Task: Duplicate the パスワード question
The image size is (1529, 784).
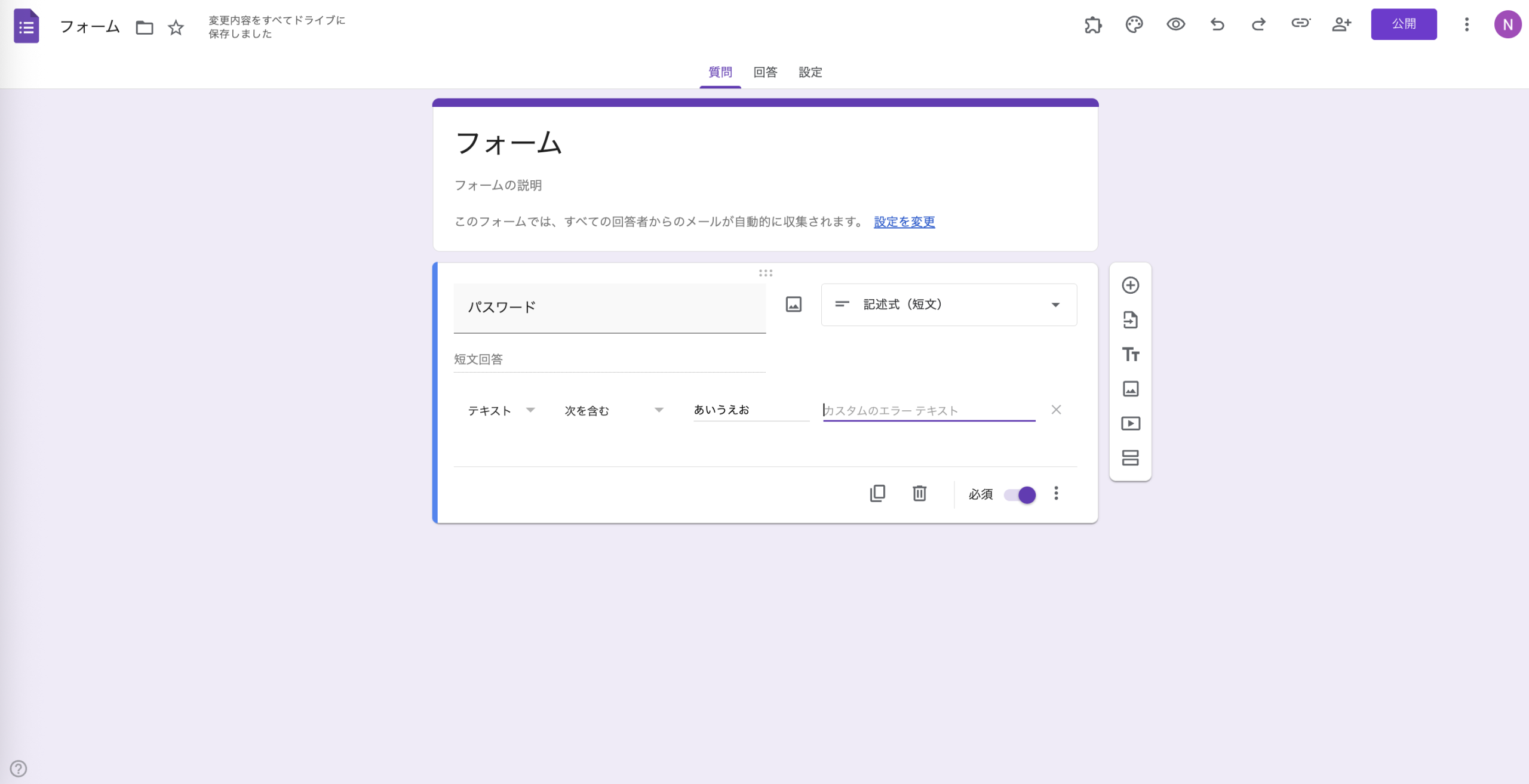Action: (877, 493)
